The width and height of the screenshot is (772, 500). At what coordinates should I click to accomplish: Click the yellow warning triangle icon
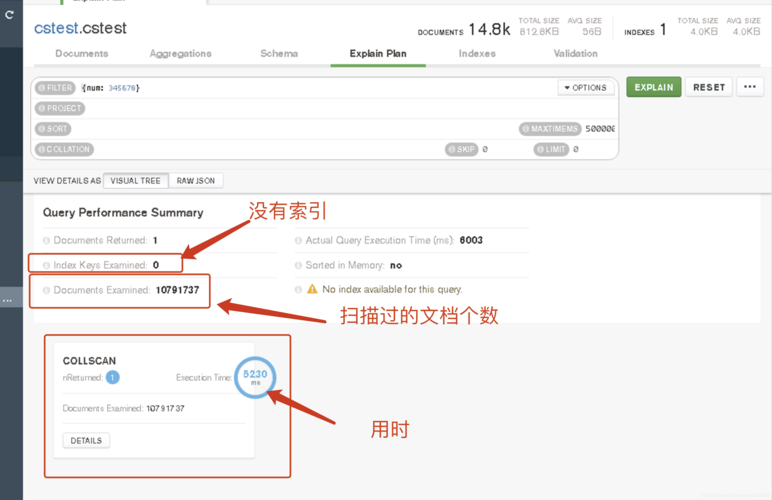(312, 289)
